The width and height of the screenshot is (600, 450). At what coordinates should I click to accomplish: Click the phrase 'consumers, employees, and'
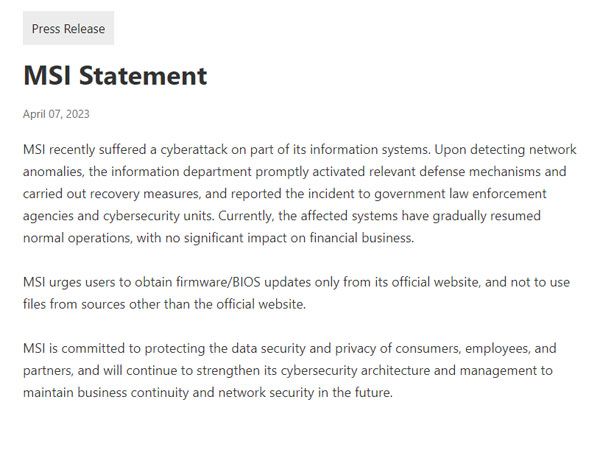pos(476,349)
